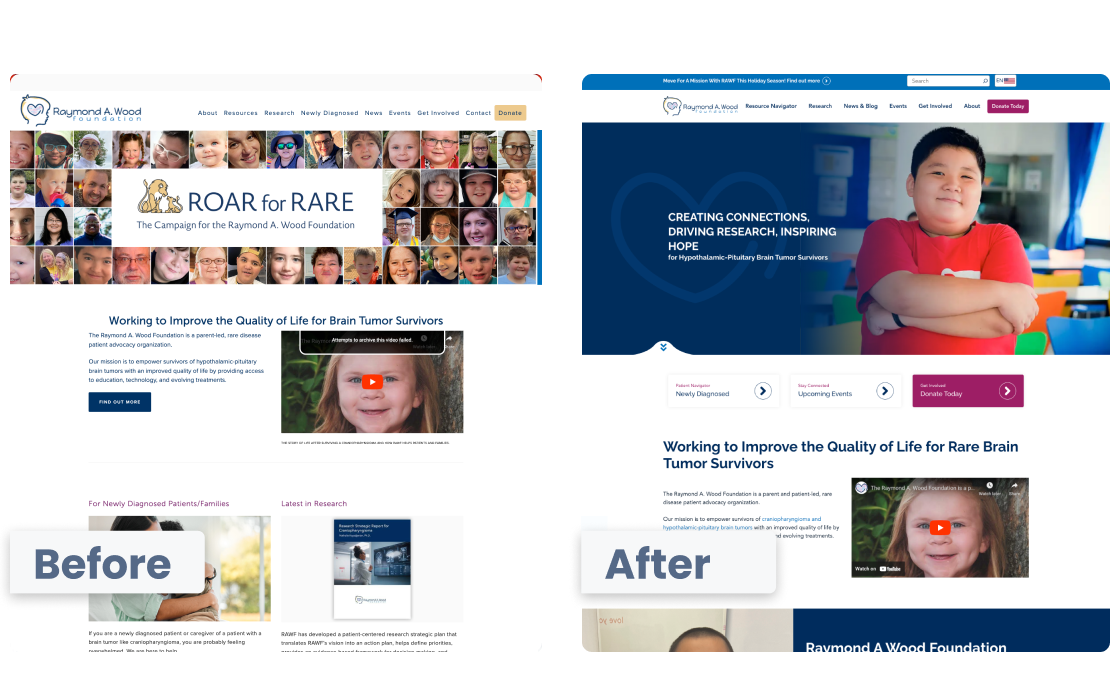Open About in After site menu
Viewport: 1120px width, 700px height.
(972, 106)
